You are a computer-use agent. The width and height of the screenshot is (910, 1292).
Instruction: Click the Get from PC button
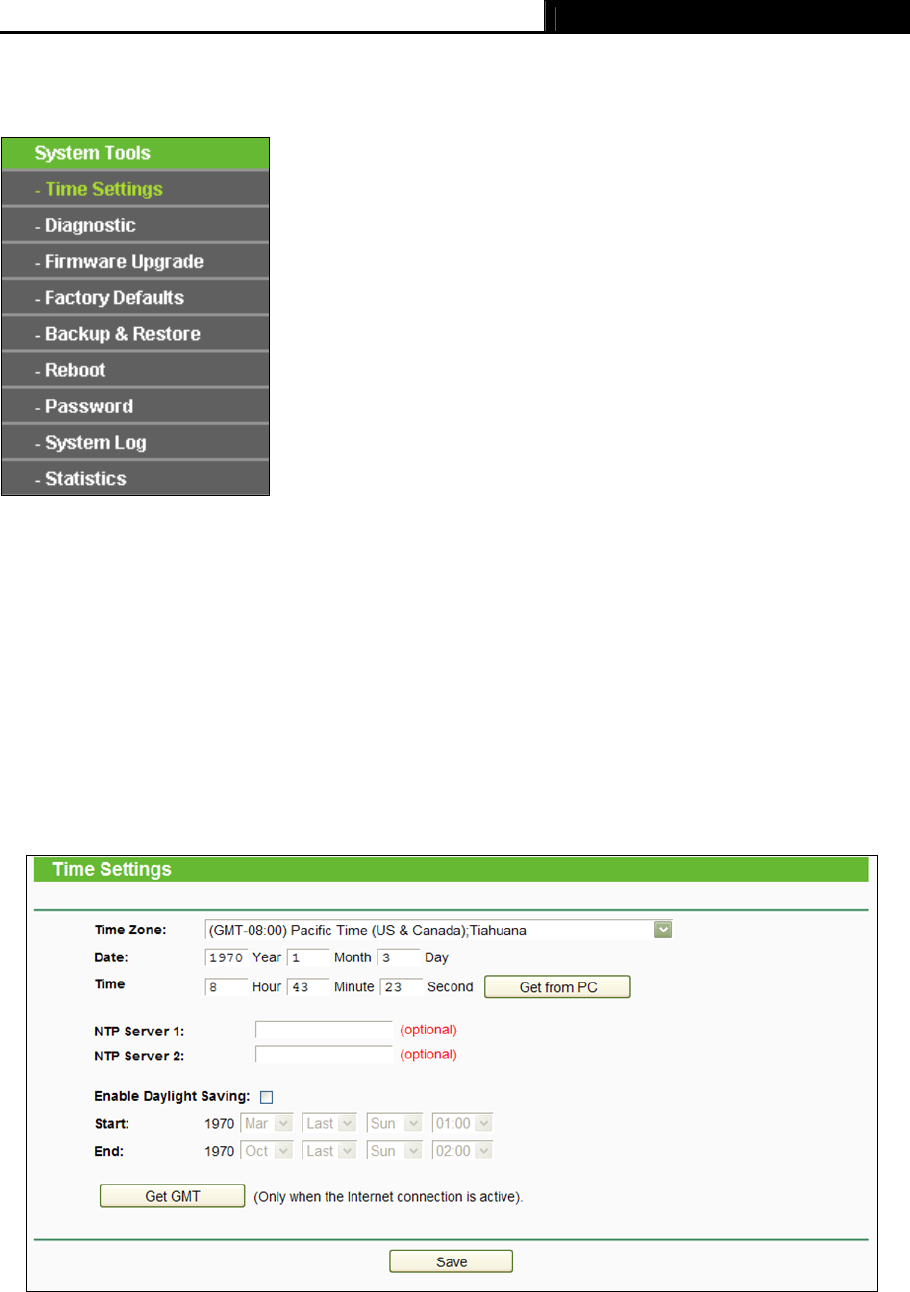coord(558,987)
